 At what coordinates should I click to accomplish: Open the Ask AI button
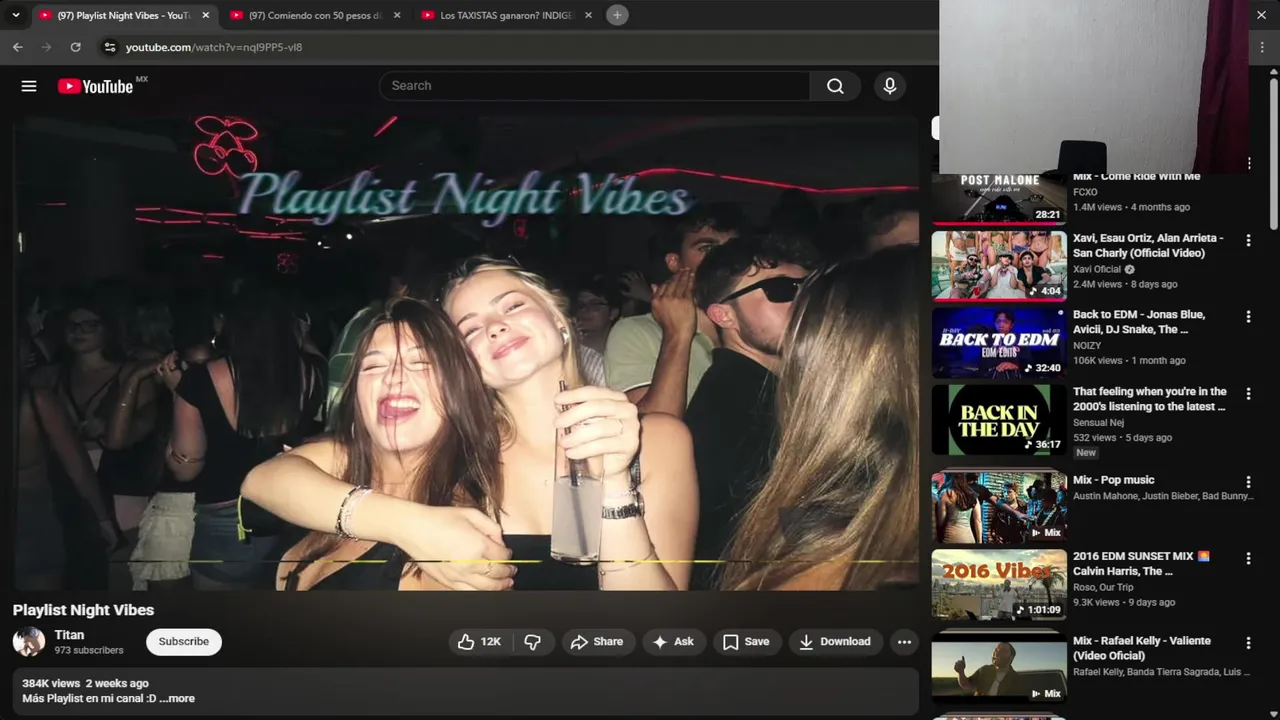(x=674, y=642)
